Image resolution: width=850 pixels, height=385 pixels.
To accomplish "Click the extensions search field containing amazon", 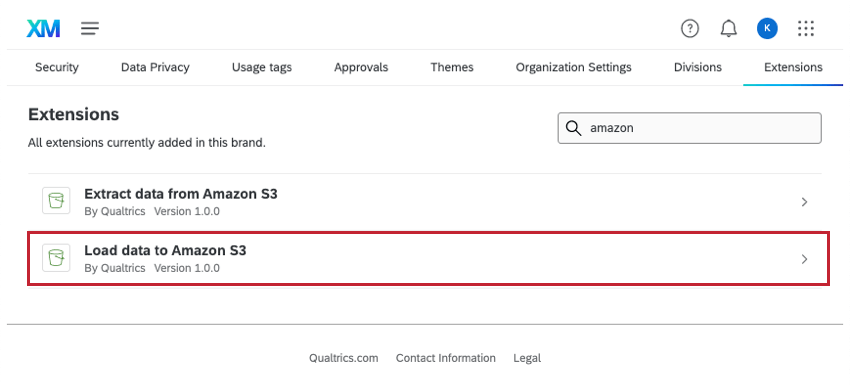I will (x=690, y=128).
